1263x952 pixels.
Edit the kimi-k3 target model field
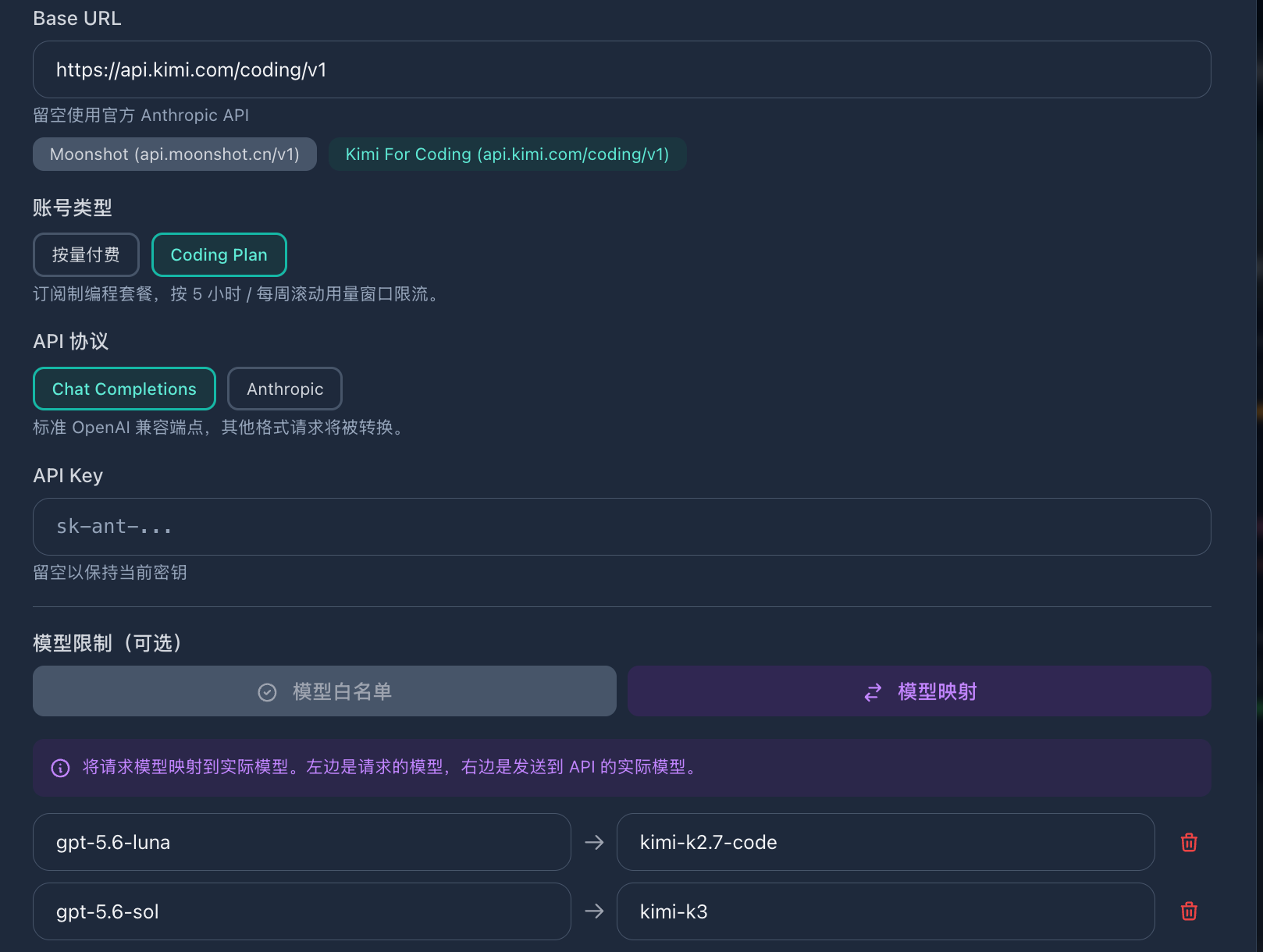pyautogui.click(x=886, y=911)
